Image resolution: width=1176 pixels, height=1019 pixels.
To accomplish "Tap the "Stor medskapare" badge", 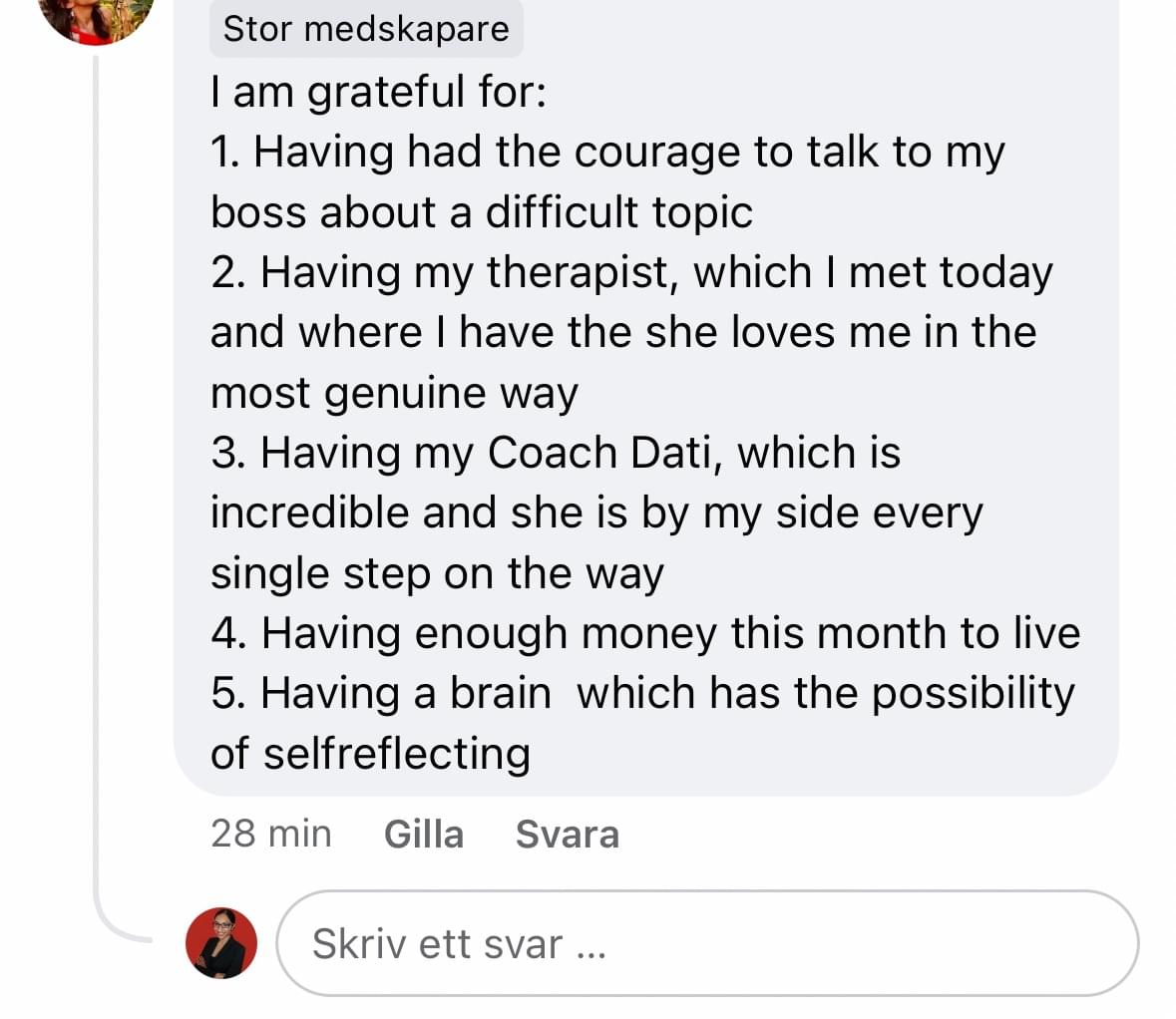I will click(x=366, y=29).
